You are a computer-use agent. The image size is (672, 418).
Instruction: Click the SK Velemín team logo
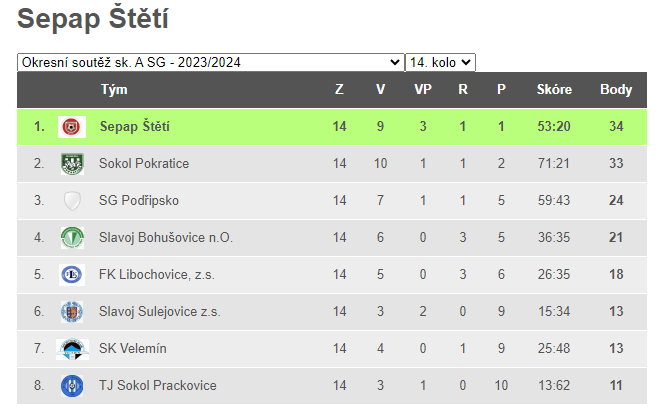pos(72,349)
